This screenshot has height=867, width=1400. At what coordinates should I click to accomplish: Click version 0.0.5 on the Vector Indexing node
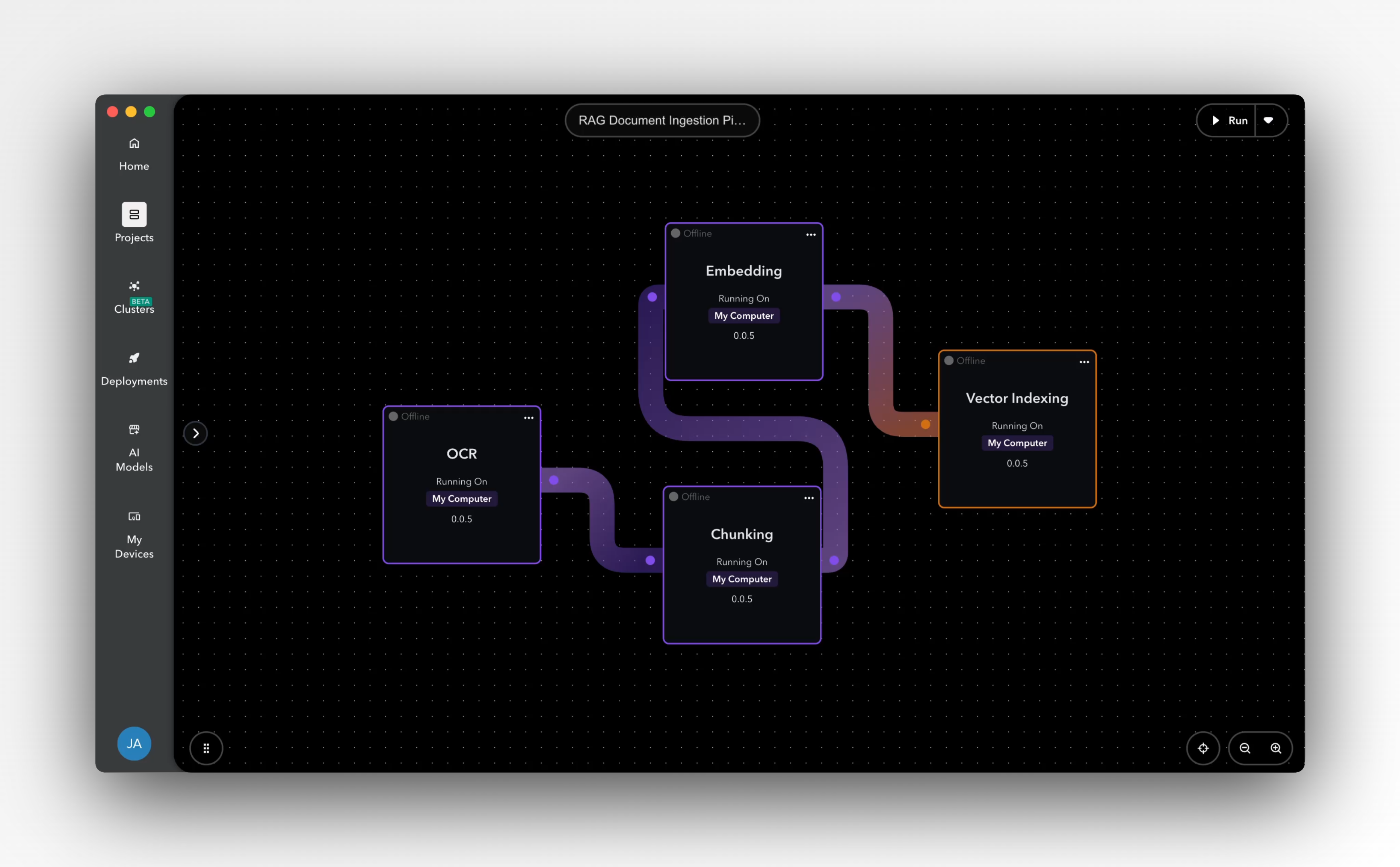coord(1017,463)
